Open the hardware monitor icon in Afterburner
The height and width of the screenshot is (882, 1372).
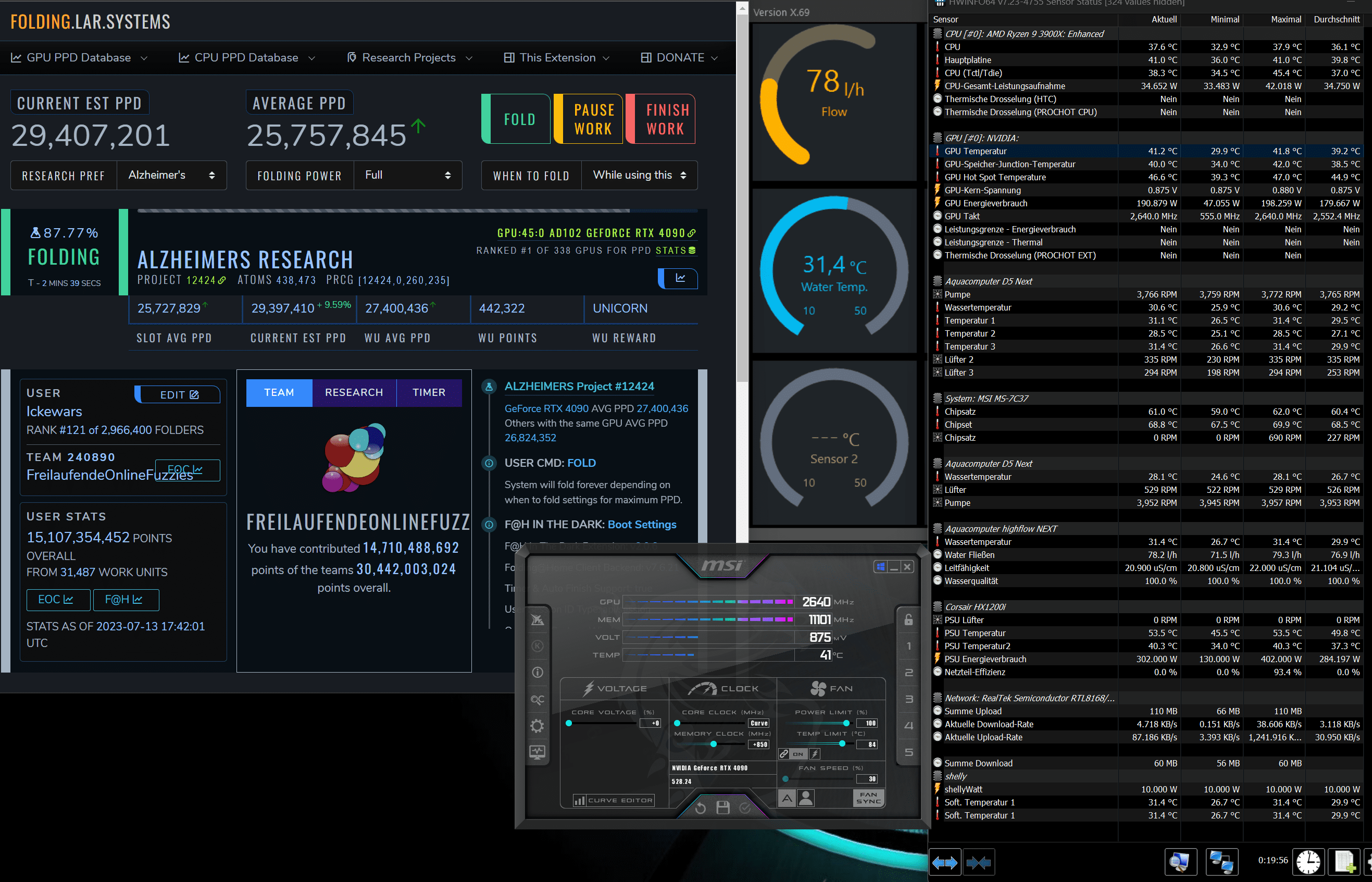pos(537,753)
